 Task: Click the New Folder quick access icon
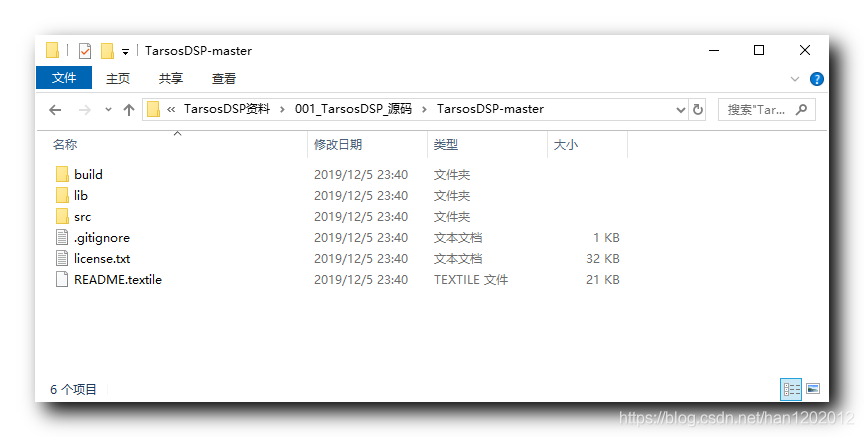[x=107, y=51]
